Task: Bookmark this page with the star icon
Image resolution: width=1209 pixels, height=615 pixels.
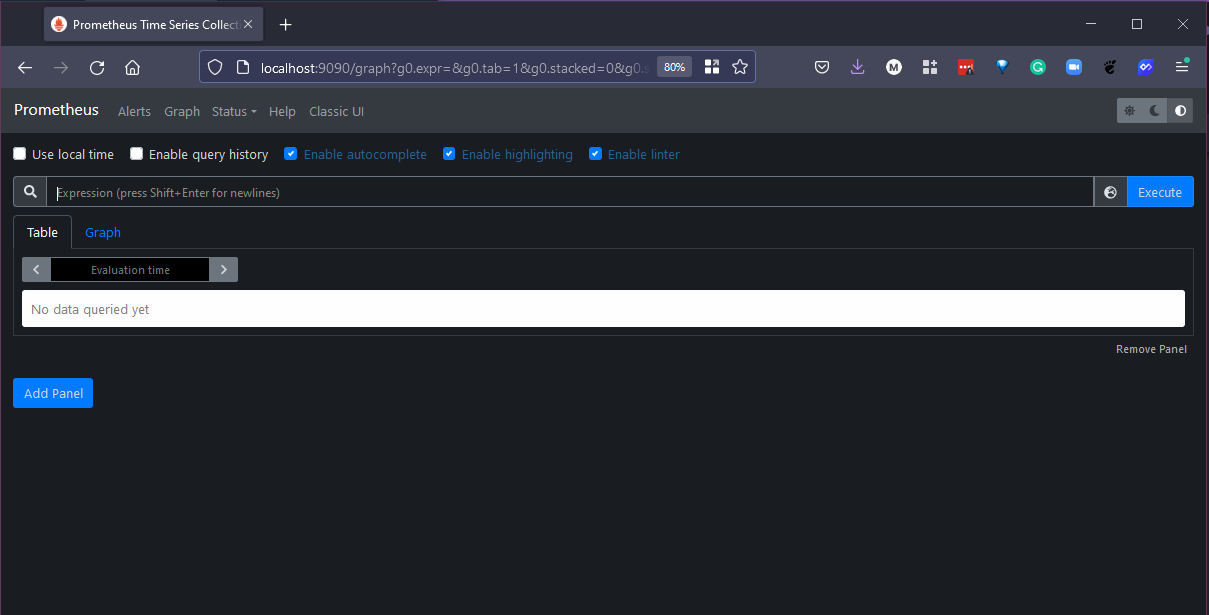Action: [740, 67]
